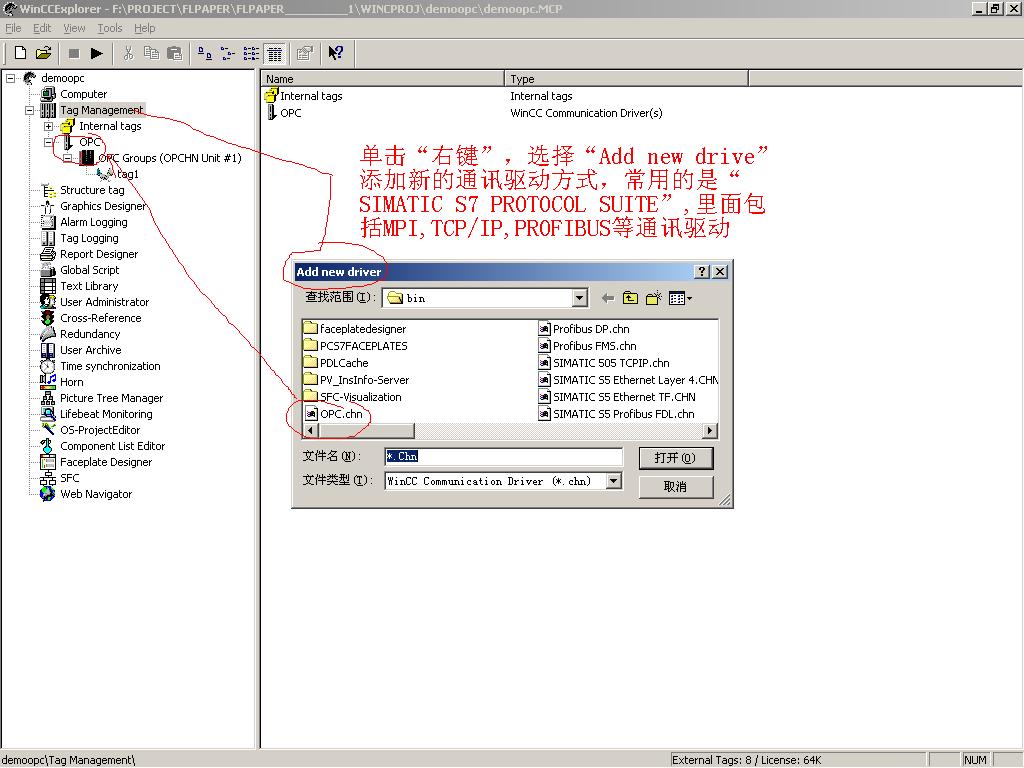The height and width of the screenshot is (768, 1024).
Task: Select Internal tags in tree
Action: click(110, 126)
